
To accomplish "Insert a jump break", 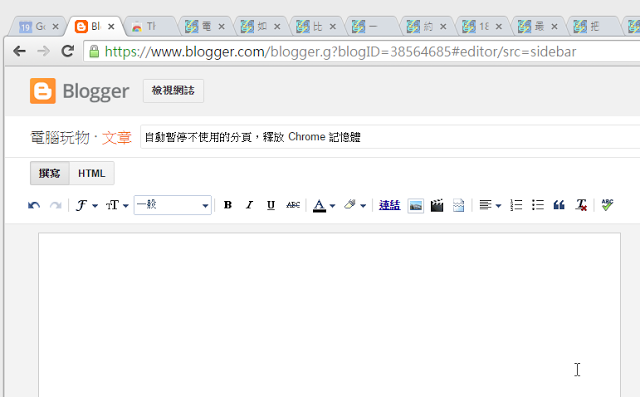I will [458, 205].
